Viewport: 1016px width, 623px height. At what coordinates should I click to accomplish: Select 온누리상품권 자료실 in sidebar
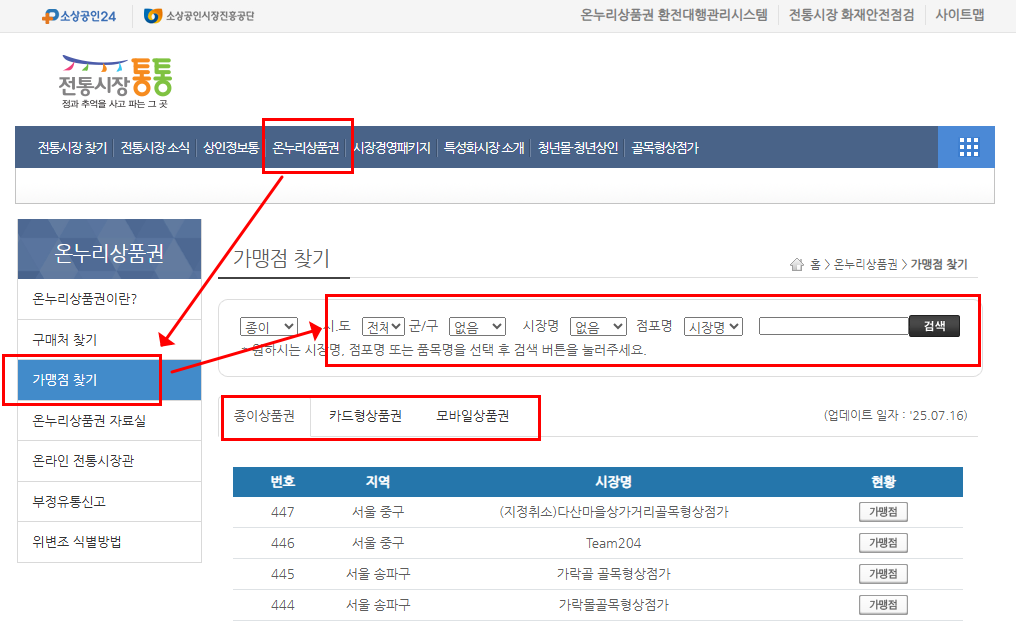click(x=110, y=421)
